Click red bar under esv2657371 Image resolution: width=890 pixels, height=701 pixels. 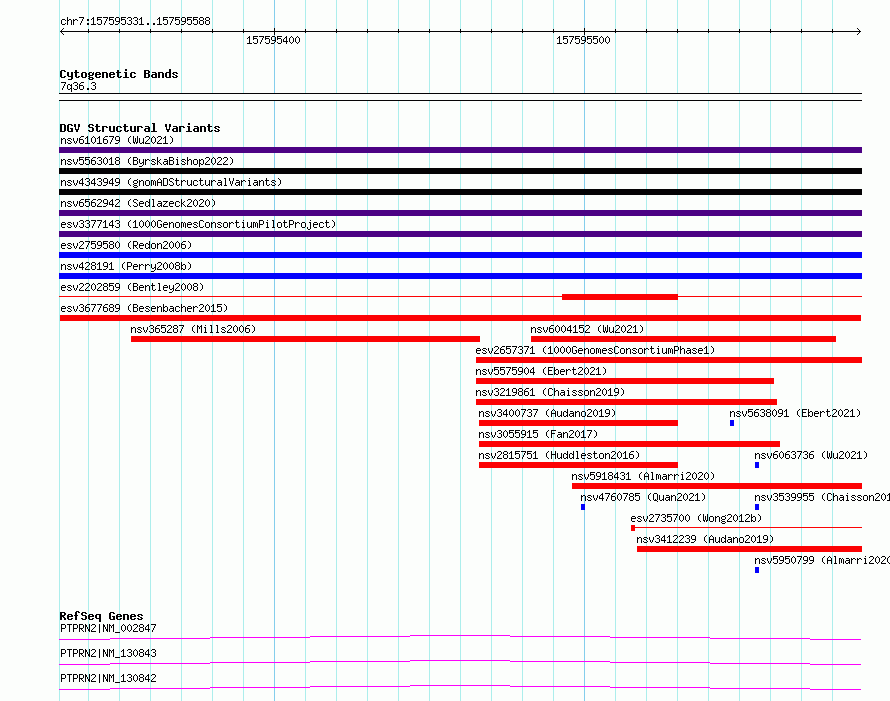pos(669,360)
